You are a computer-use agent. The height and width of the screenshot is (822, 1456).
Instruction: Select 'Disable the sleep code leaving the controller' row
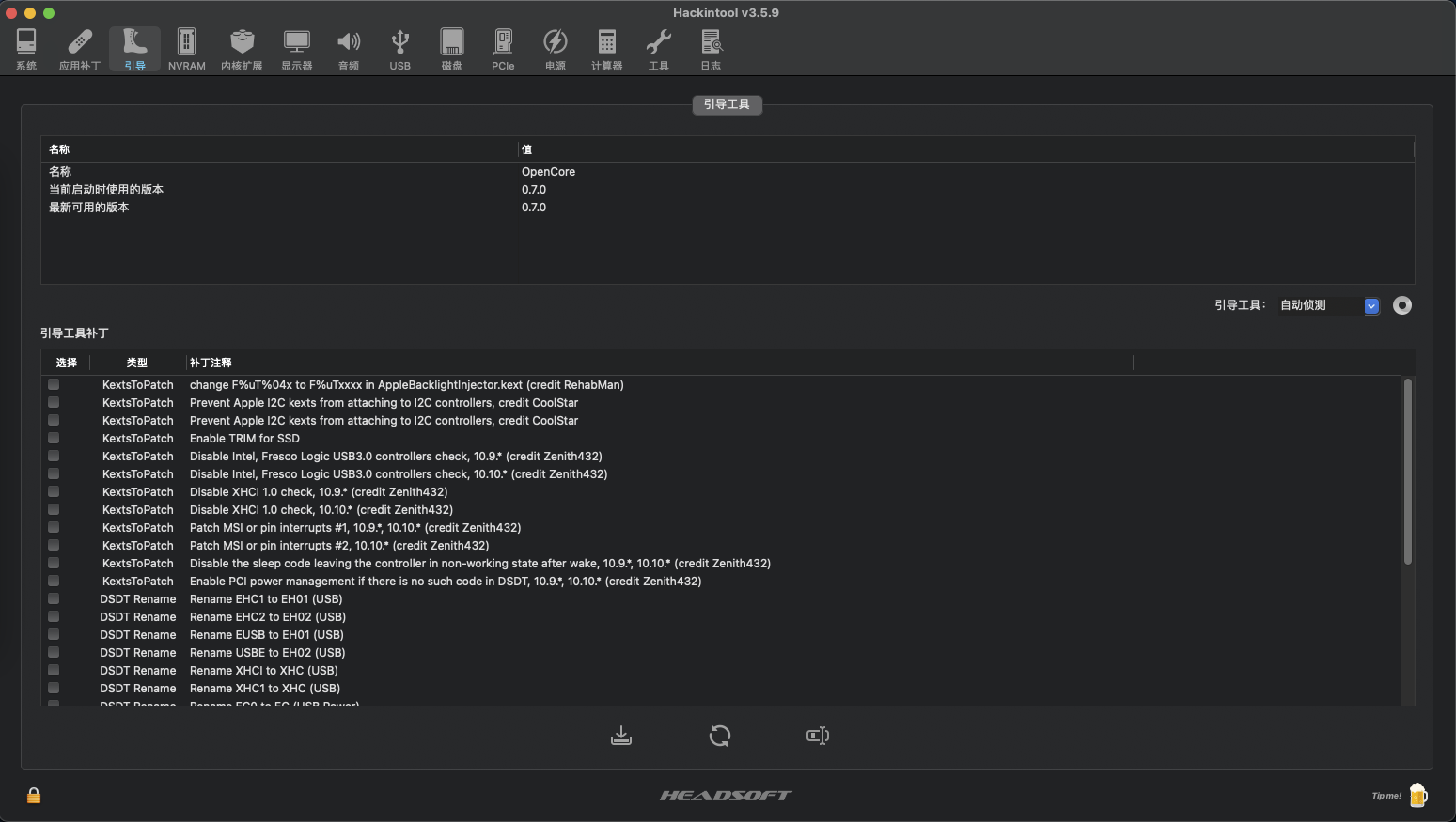point(721,564)
